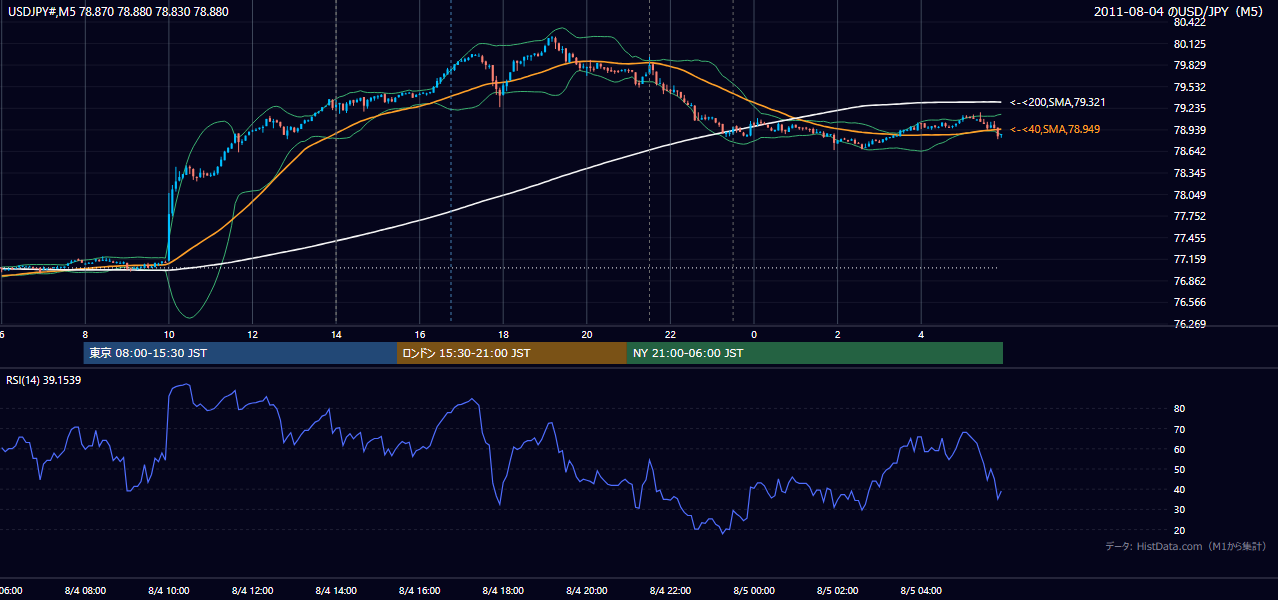Viewport: 1278px width, 600px height.
Task: Click hour label 2 under price chart
Action: click(838, 334)
